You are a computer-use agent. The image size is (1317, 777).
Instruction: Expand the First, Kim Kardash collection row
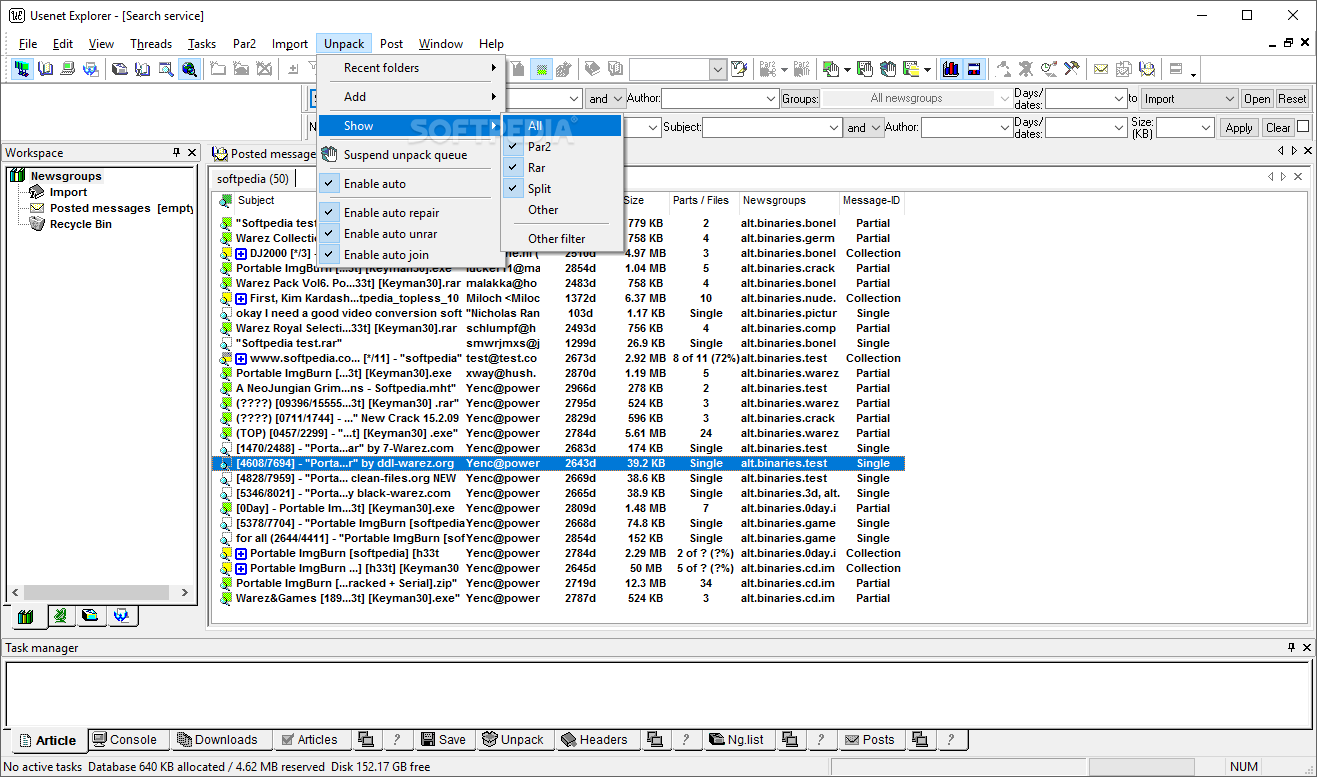click(x=241, y=299)
